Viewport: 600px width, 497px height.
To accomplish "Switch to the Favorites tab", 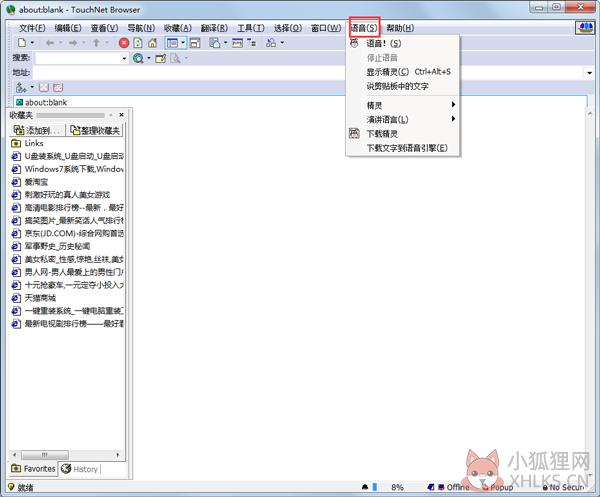I will click(33, 469).
